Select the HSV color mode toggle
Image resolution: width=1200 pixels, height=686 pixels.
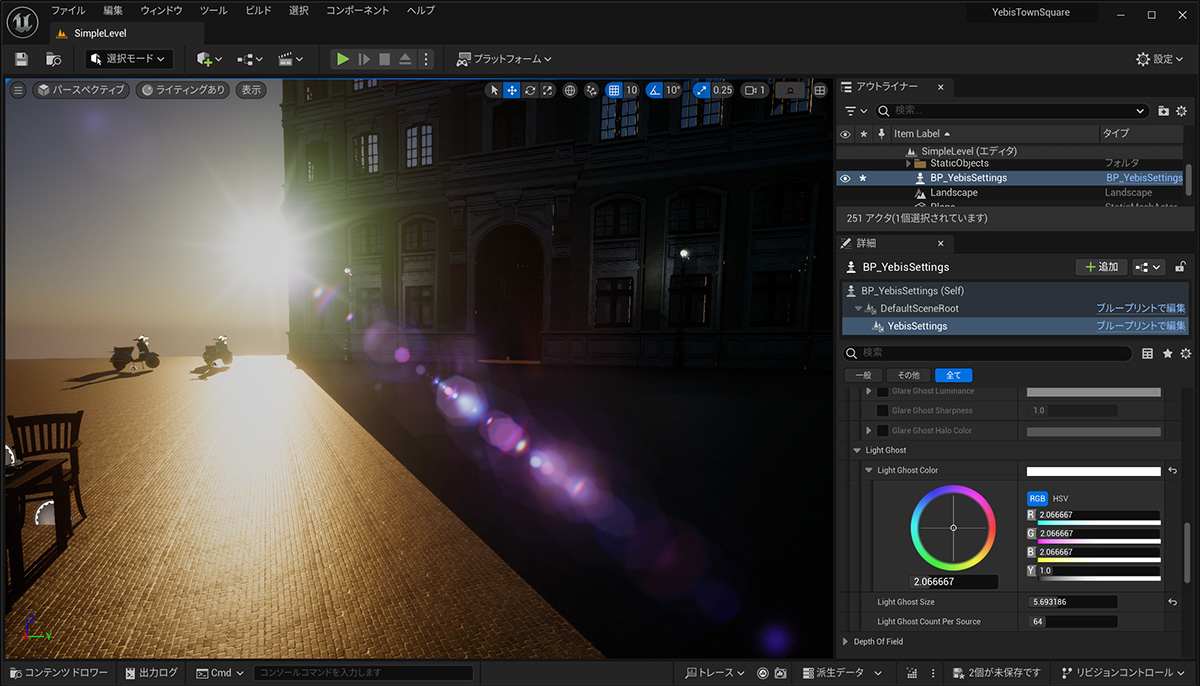[x=1061, y=498]
